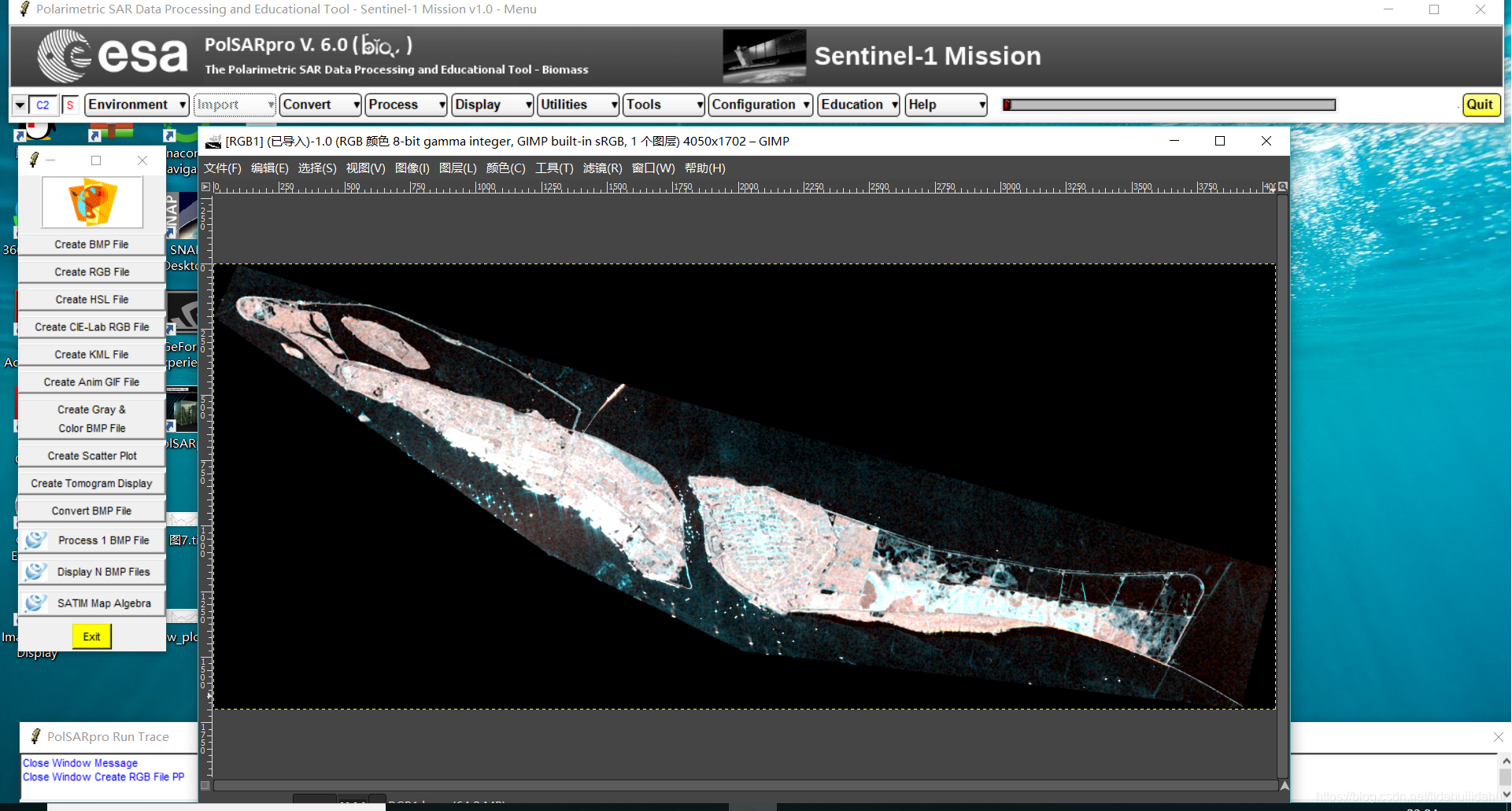Open the 选择(S) menu in GIMP
Screen dimensions: 1512x811
click(317, 168)
